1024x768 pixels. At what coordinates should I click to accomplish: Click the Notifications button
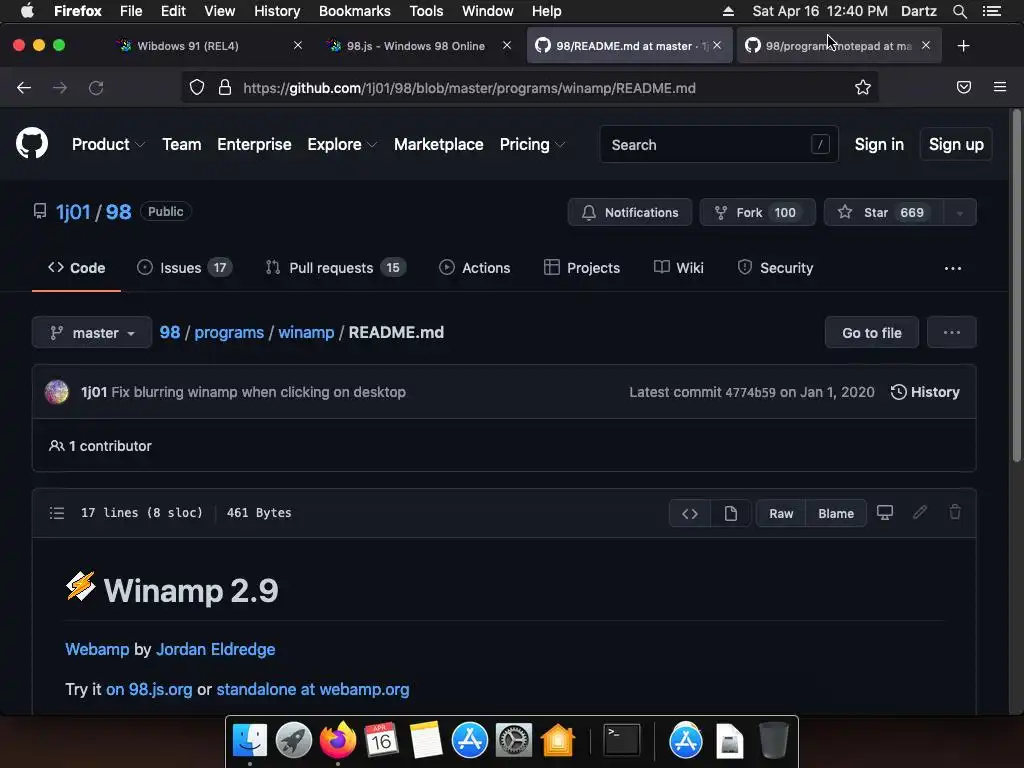point(630,213)
